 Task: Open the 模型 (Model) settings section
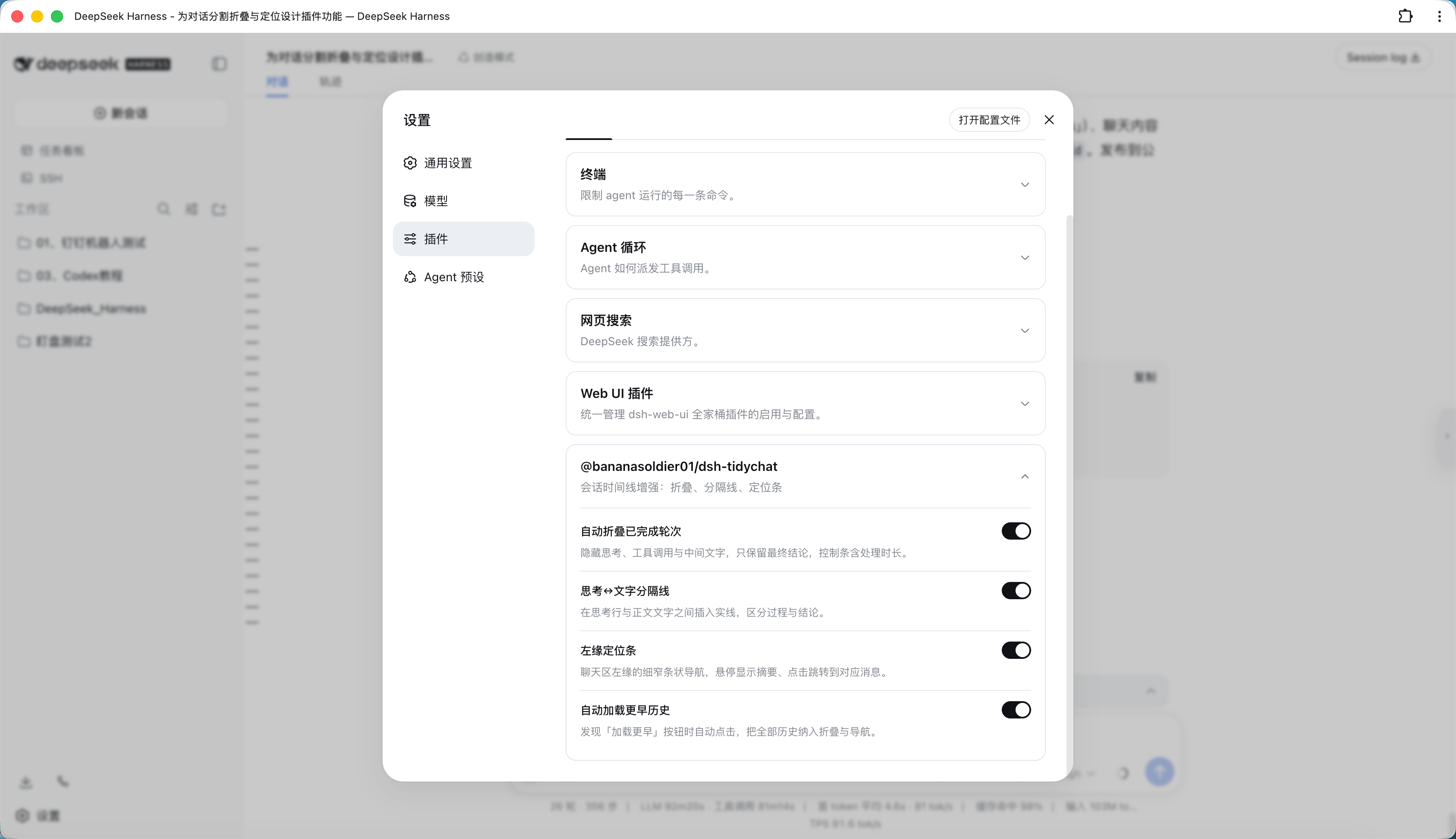point(463,200)
